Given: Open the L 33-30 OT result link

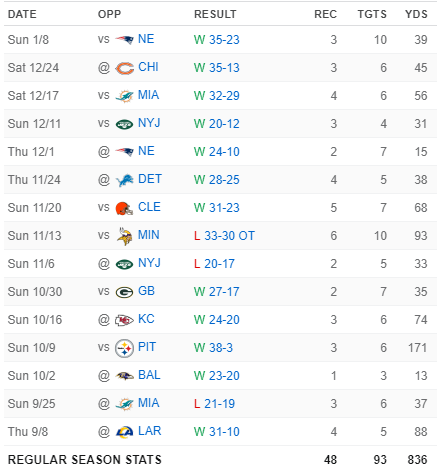Looking at the screenshot, I should [x=224, y=236].
